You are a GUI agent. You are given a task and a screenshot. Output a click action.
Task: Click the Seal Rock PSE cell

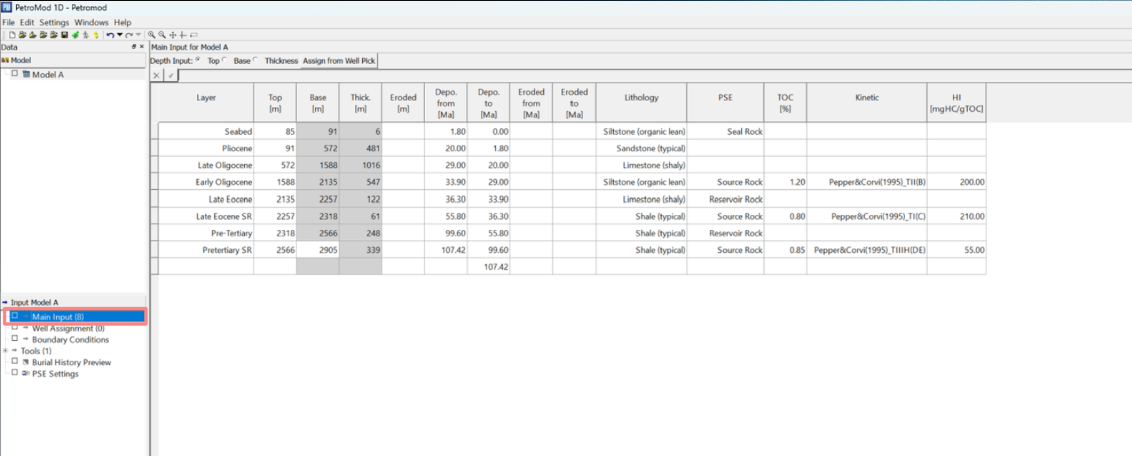[x=726, y=131]
